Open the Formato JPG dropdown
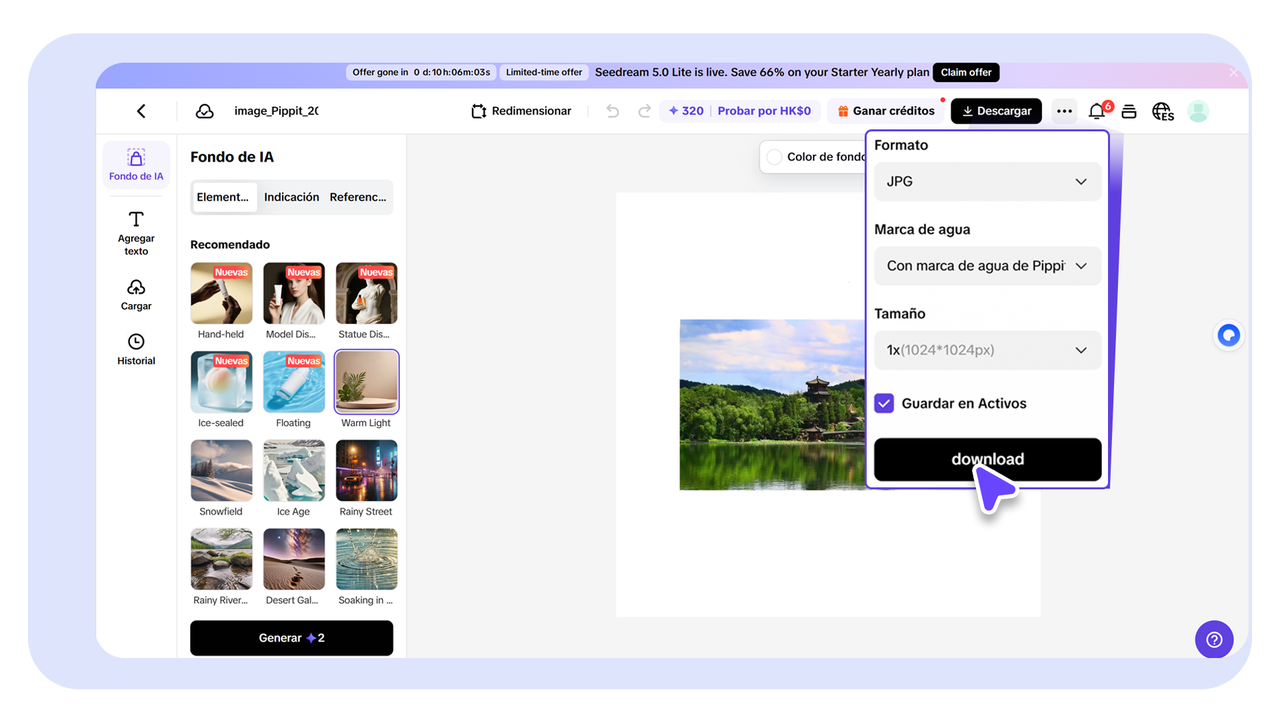The width and height of the screenshot is (1280, 720). [988, 182]
